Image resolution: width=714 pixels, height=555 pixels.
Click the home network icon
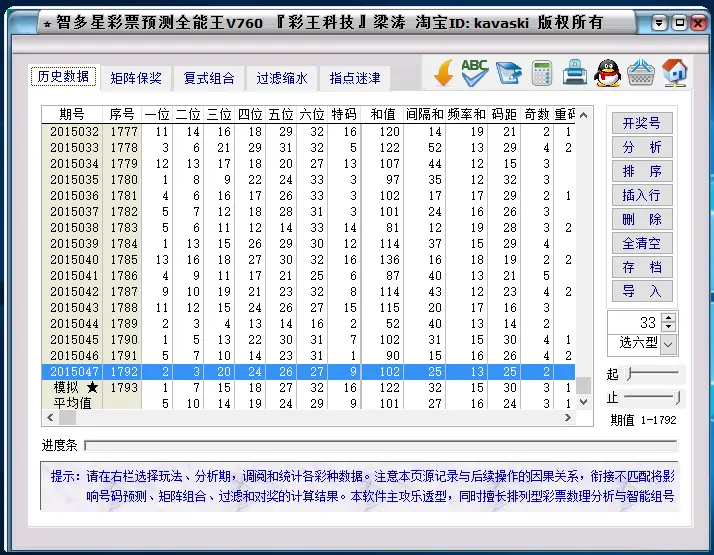pos(675,72)
